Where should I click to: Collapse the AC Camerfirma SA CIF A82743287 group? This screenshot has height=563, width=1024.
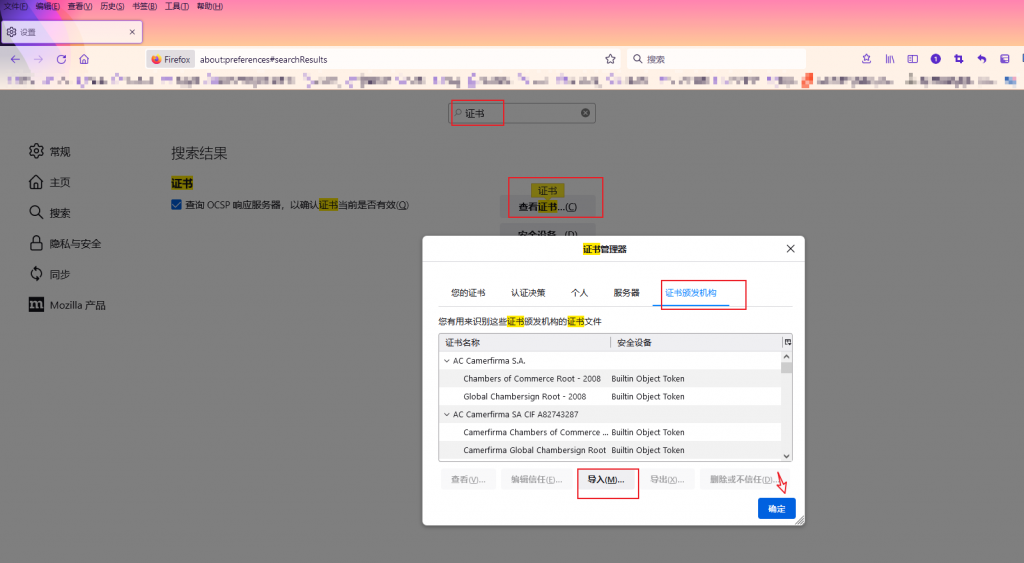click(447, 414)
